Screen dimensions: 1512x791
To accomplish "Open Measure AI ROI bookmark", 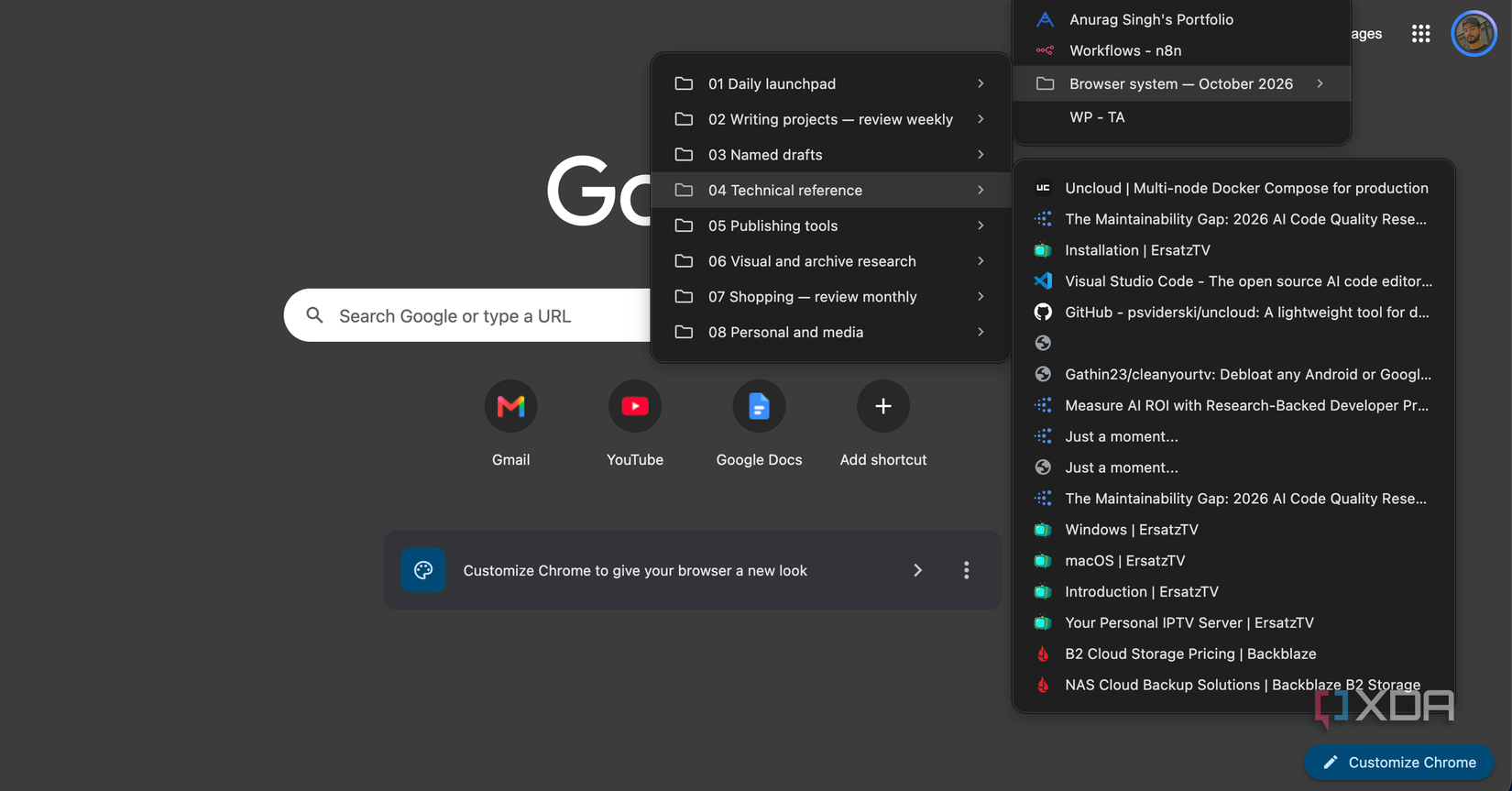I will [x=1233, y=405].
